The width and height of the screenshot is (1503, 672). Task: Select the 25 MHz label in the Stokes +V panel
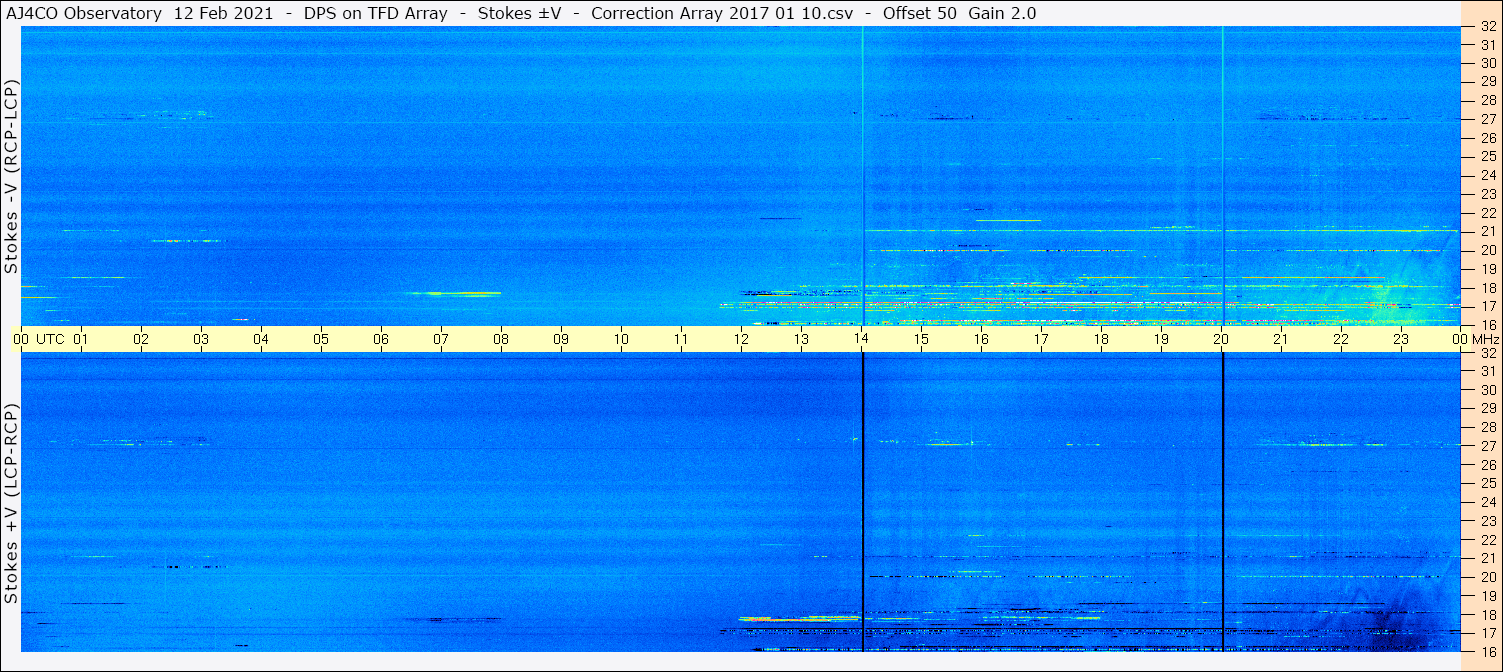pyautogui.click(x=1487, y=483)
